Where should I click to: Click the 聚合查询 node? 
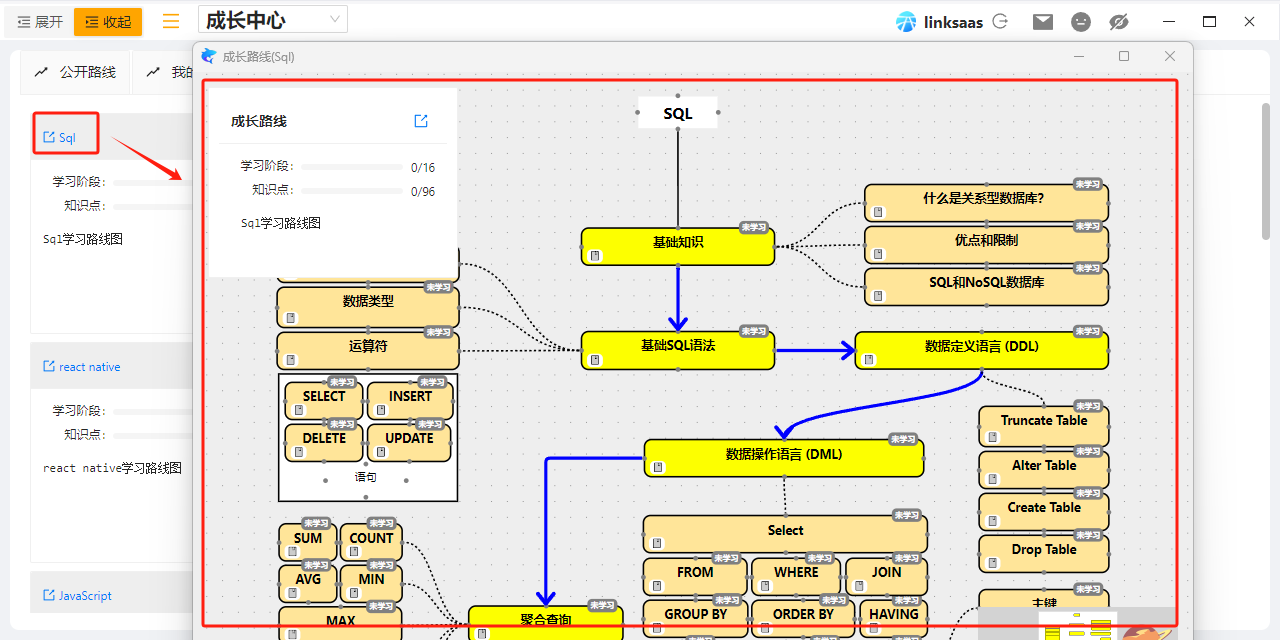546,622
